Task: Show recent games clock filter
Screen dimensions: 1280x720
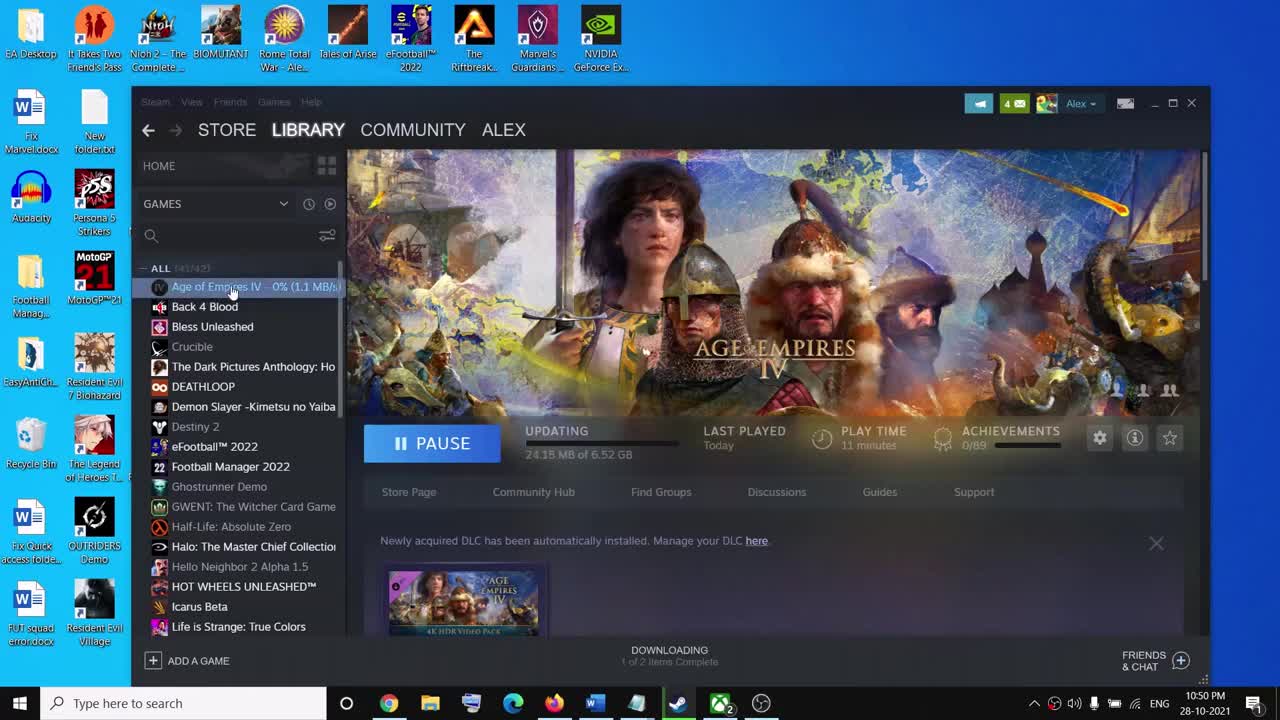Action: 309,204
